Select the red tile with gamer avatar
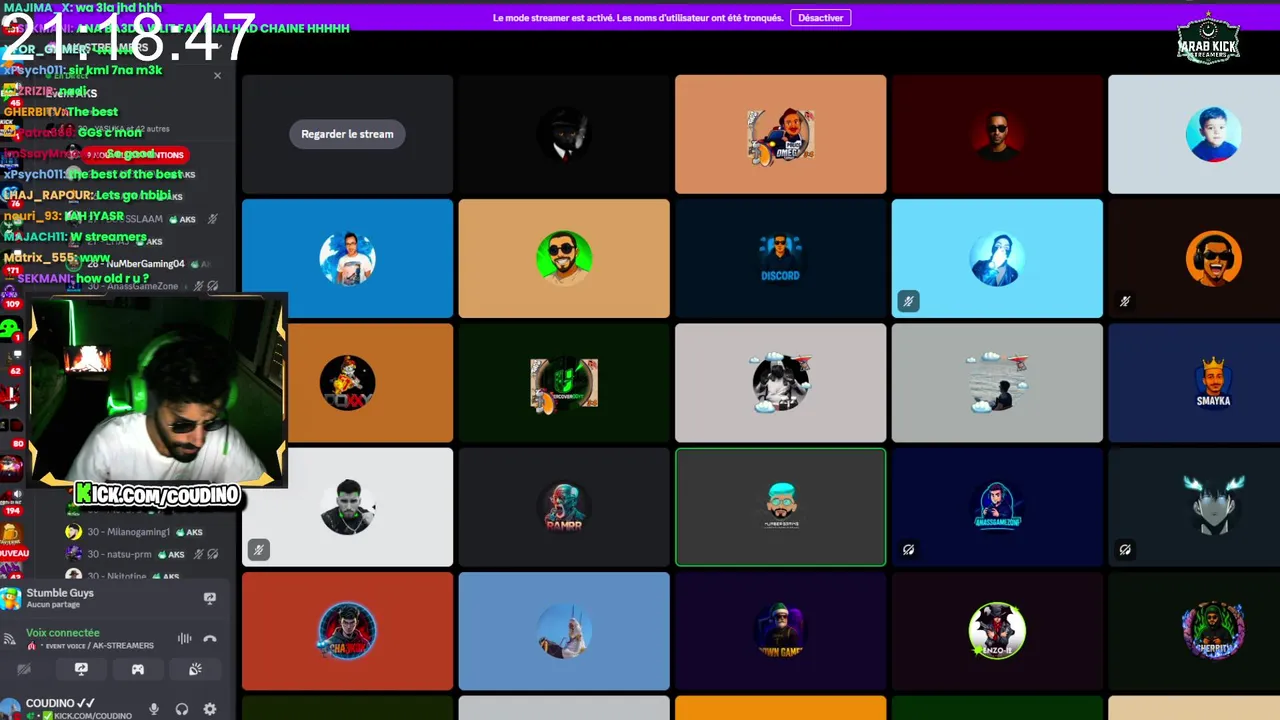The width and height of the screenshot is (1280, 720). pos(347,631)
